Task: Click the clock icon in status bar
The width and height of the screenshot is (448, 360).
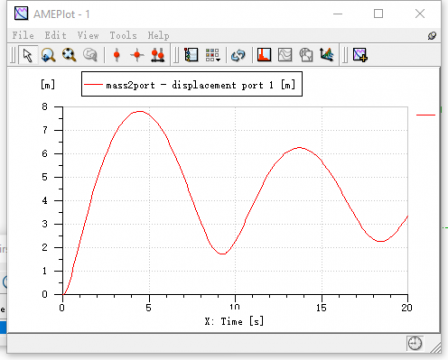Action: 415,343
